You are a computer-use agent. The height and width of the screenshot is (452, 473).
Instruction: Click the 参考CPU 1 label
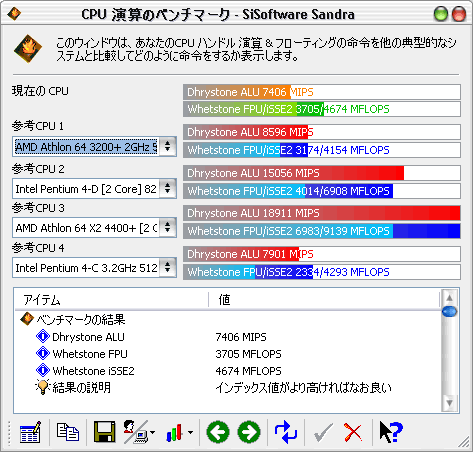38,126
